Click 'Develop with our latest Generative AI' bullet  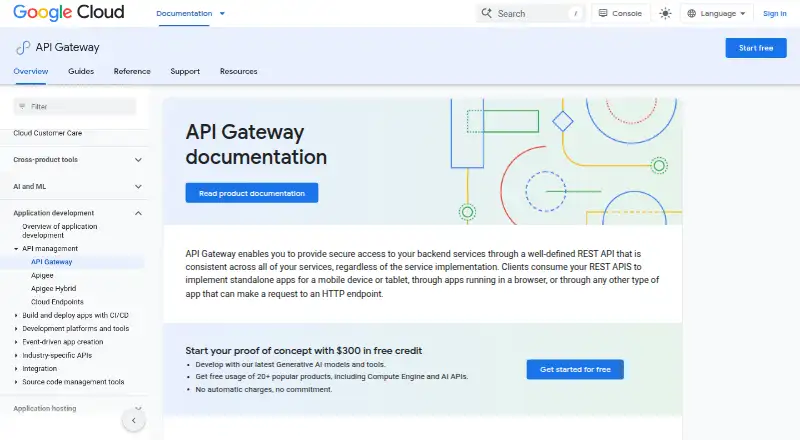pyautogui.click(x=290, y=364)
